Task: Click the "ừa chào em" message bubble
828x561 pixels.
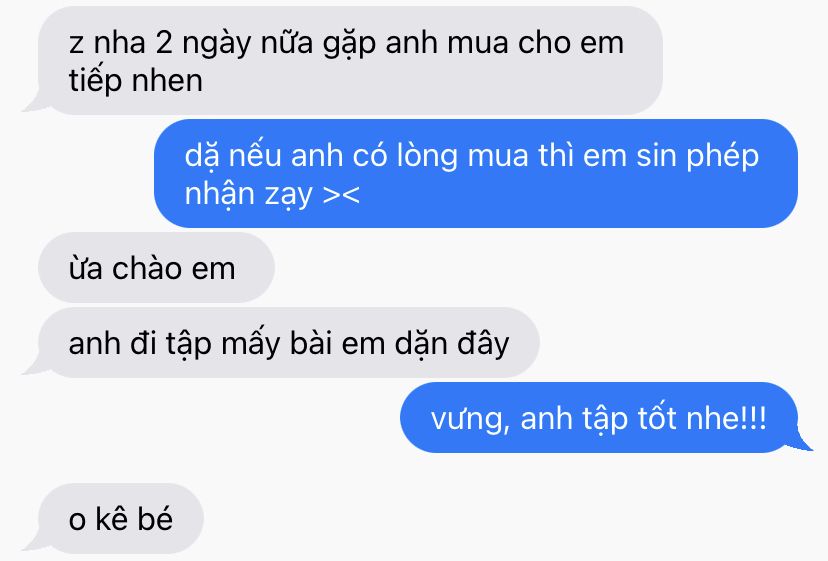Action: pyautogui.click(x=156, y=268)
